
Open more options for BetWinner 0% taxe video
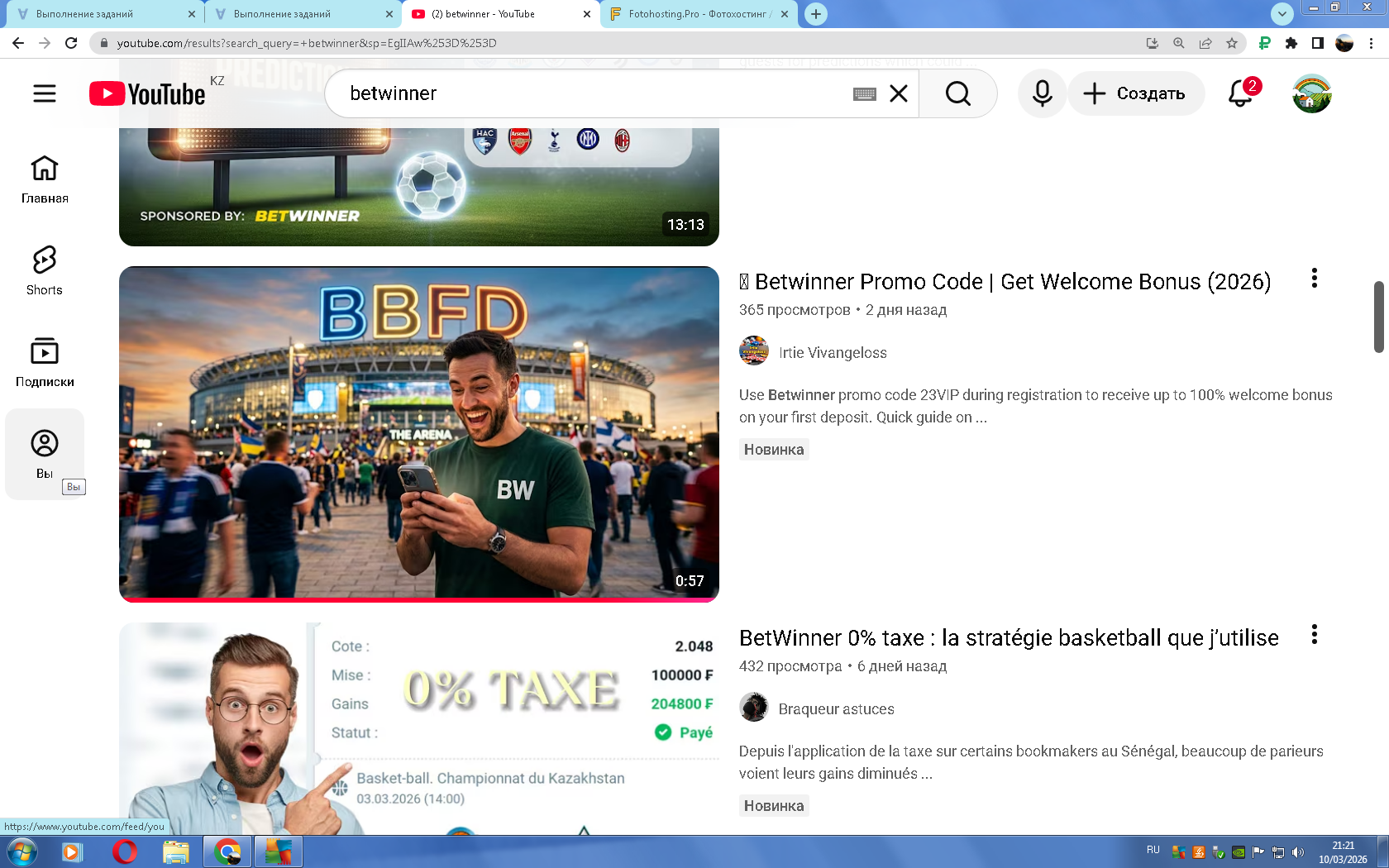(x=1314, y=635)
